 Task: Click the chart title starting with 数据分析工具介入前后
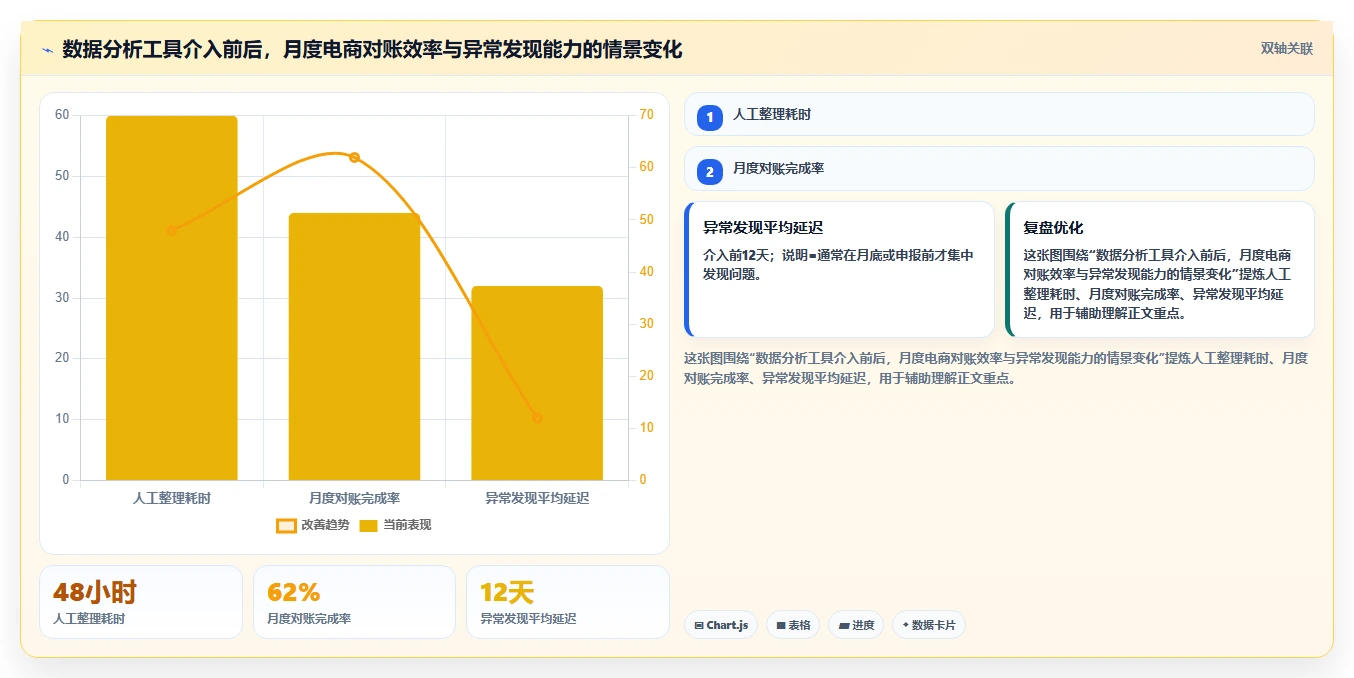(372, 50)
